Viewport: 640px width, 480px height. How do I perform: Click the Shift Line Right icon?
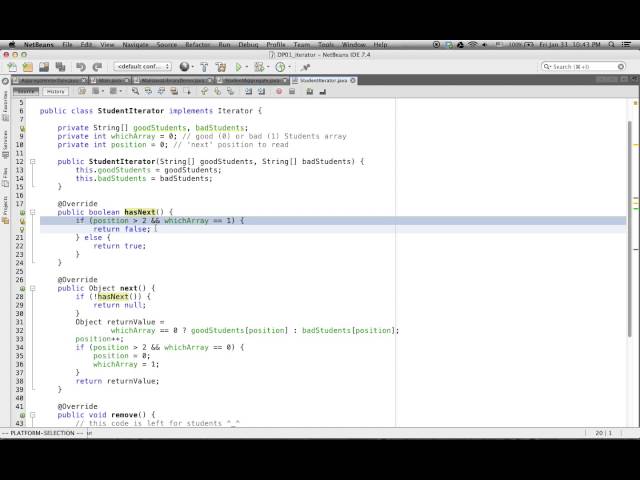pos(261,91)
